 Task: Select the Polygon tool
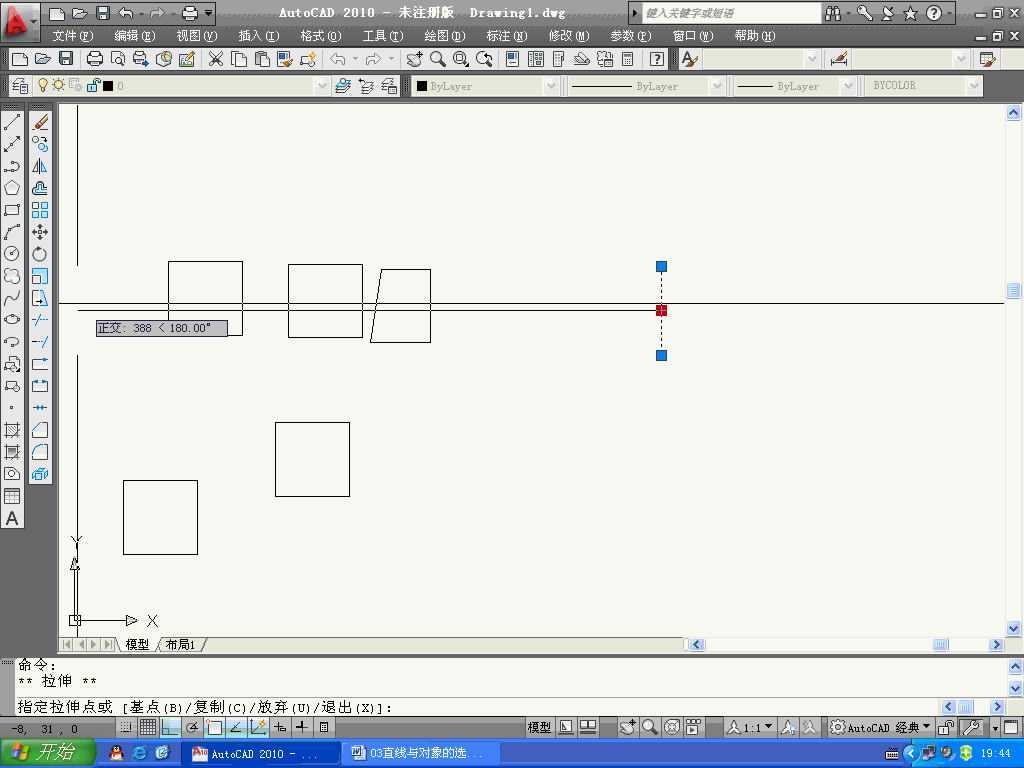tap(12, 188)
